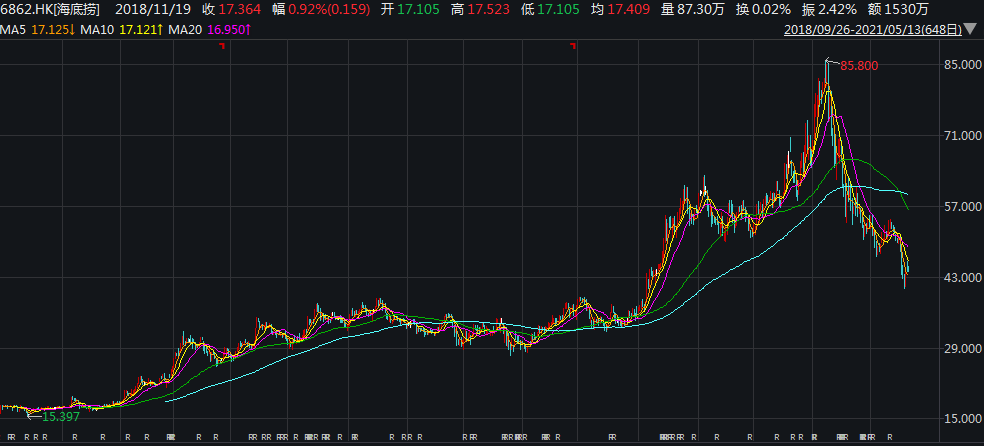Click the leftmost R event marker
984x446 pixels.
coord(11,437)
